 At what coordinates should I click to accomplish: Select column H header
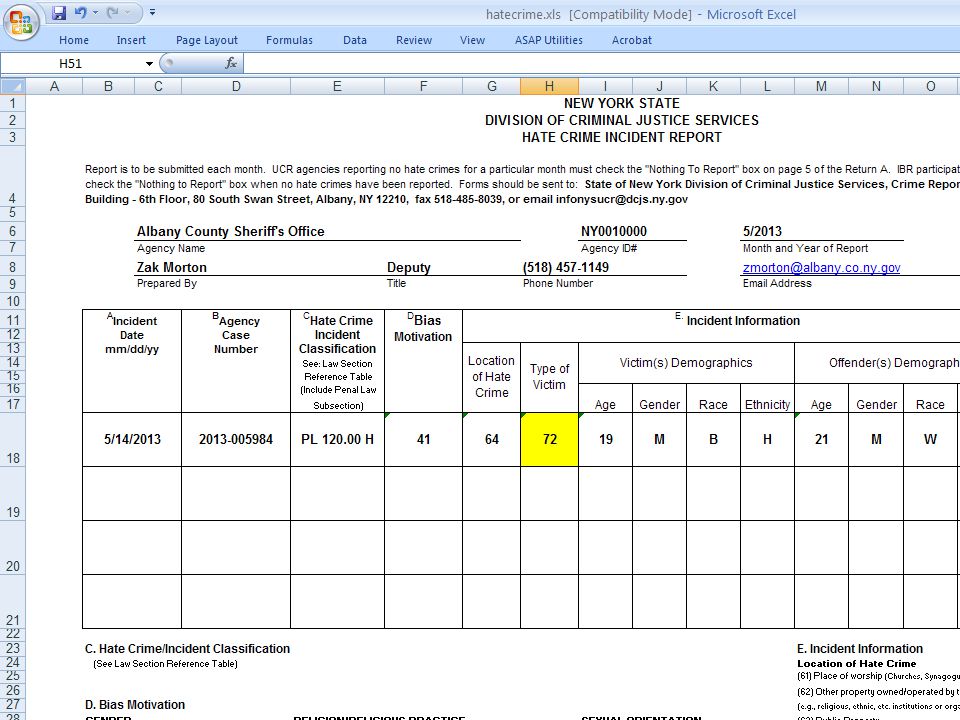pyautogui.click(x=549, y=86)
